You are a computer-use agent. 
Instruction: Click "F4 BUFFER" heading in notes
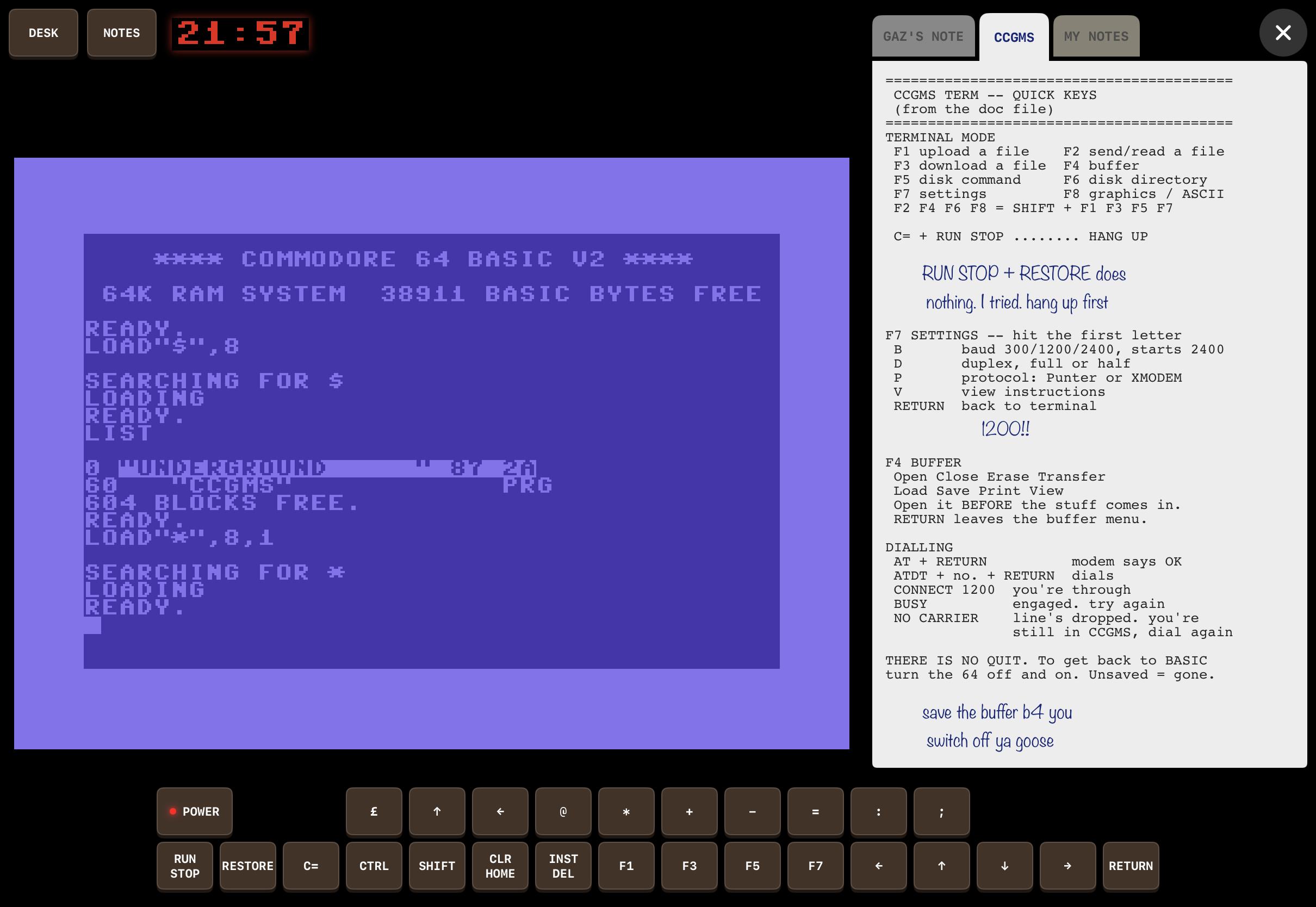(x=923, y=463)
